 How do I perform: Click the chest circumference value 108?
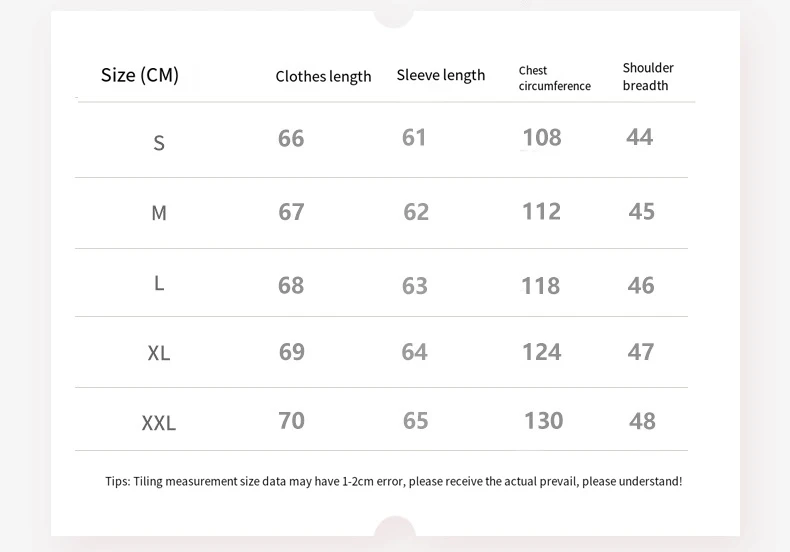[x=542, y=138]
